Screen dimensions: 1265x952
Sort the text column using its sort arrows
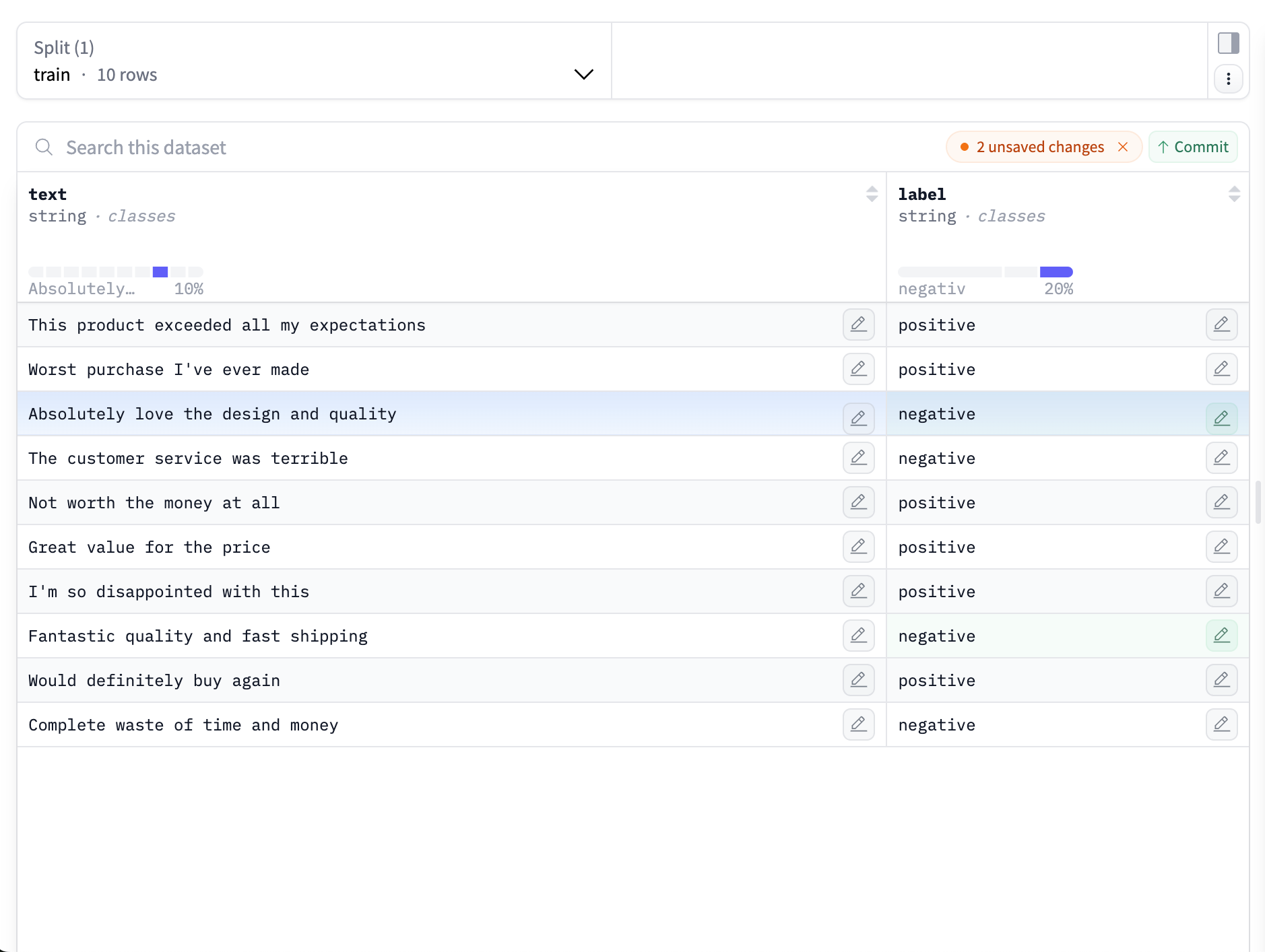coord(871,195)
